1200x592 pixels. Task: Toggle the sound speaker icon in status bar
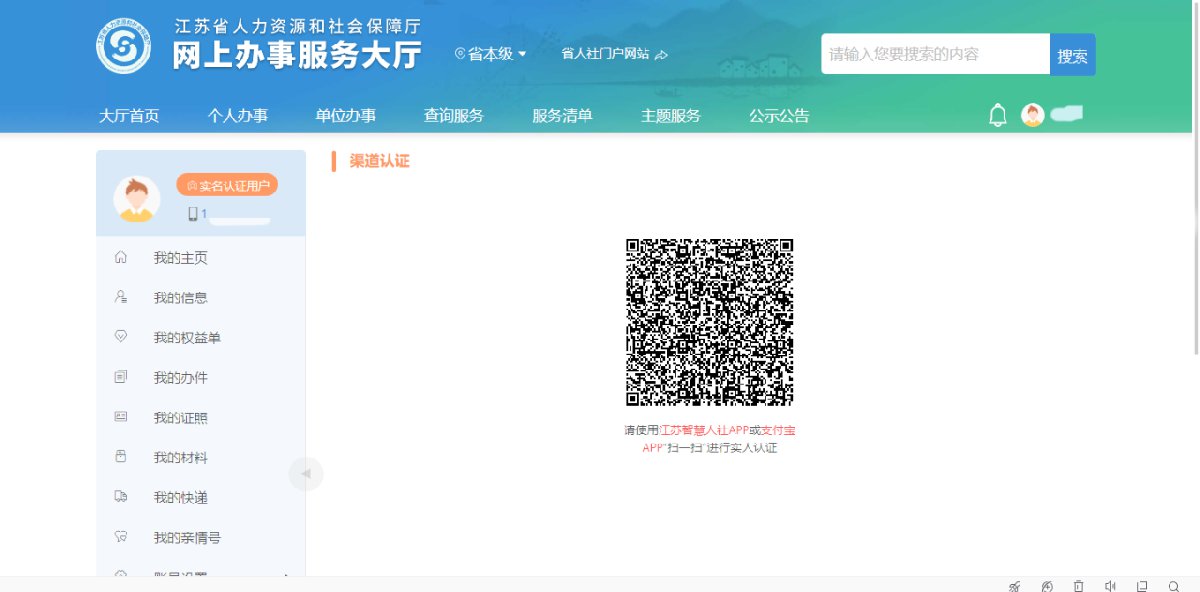[1110, 586]
